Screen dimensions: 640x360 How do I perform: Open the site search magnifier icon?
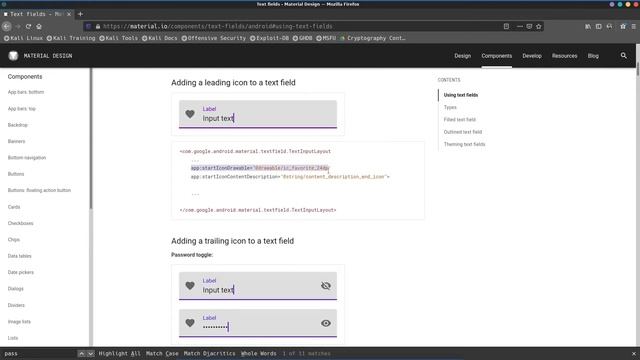click(x=624, y=55)
